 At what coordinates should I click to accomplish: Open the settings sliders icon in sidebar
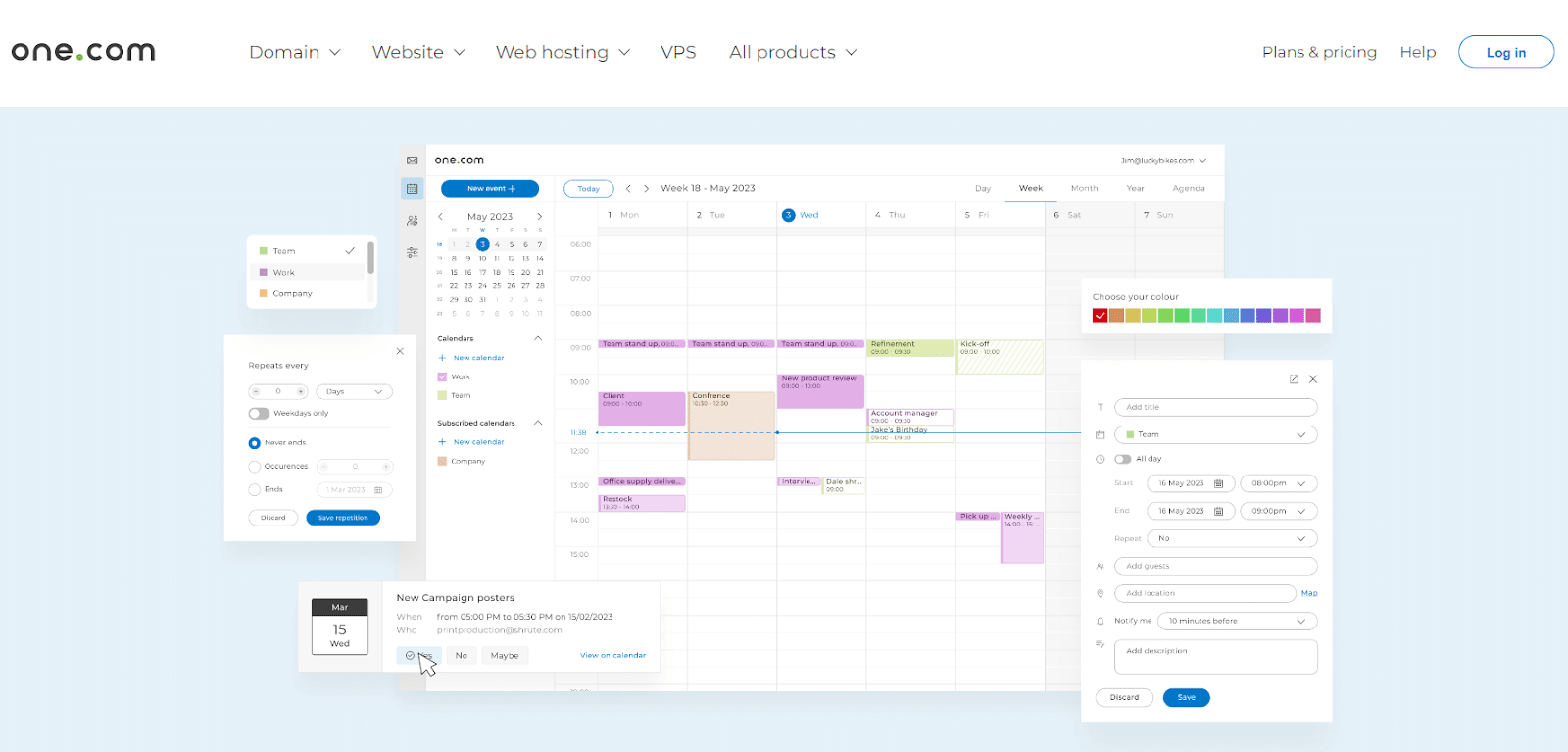tap(413, 252)
